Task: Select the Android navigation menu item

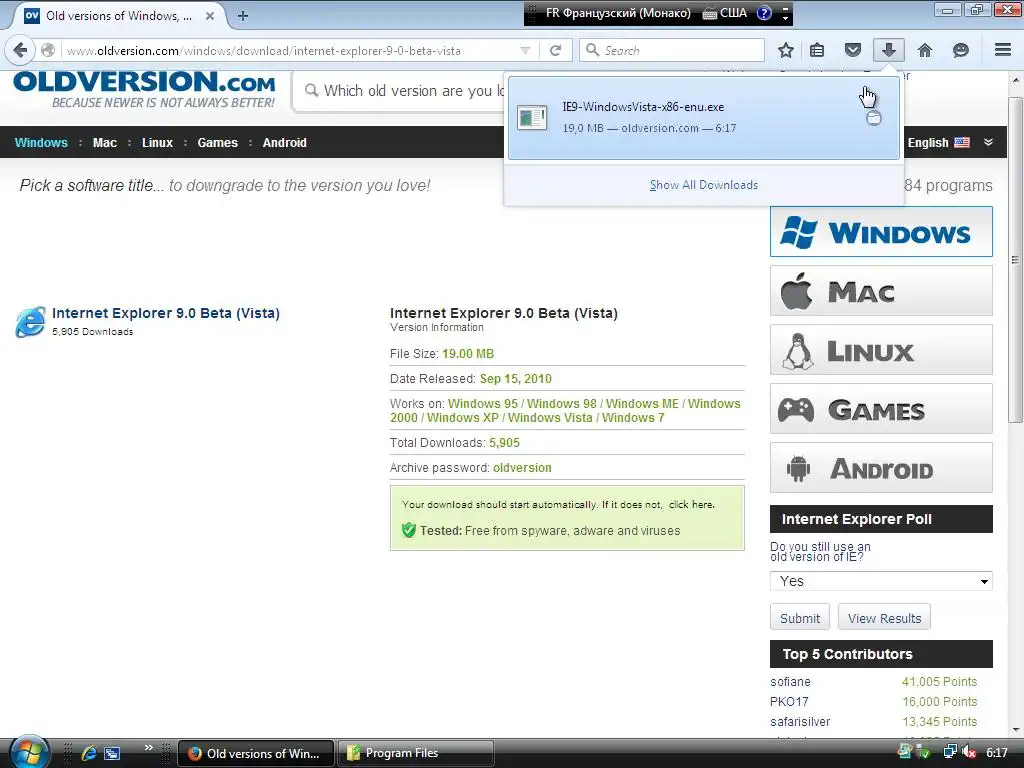Action: (284, 142)
